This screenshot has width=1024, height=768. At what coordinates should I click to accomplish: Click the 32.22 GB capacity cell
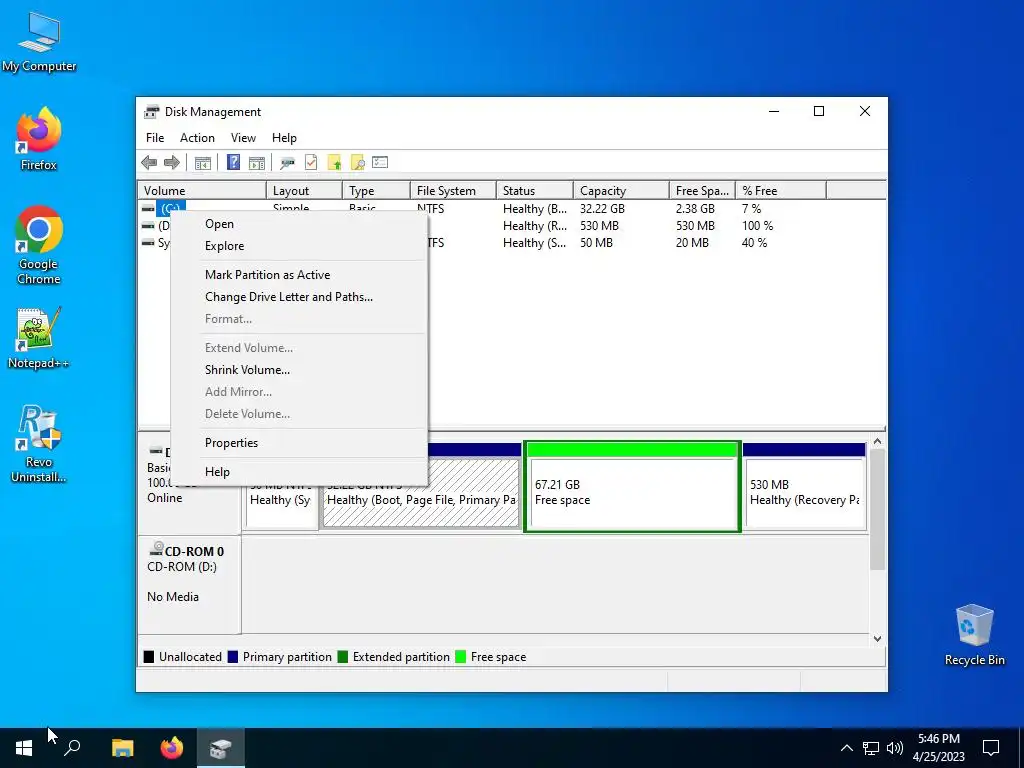[x=602, y=209]
